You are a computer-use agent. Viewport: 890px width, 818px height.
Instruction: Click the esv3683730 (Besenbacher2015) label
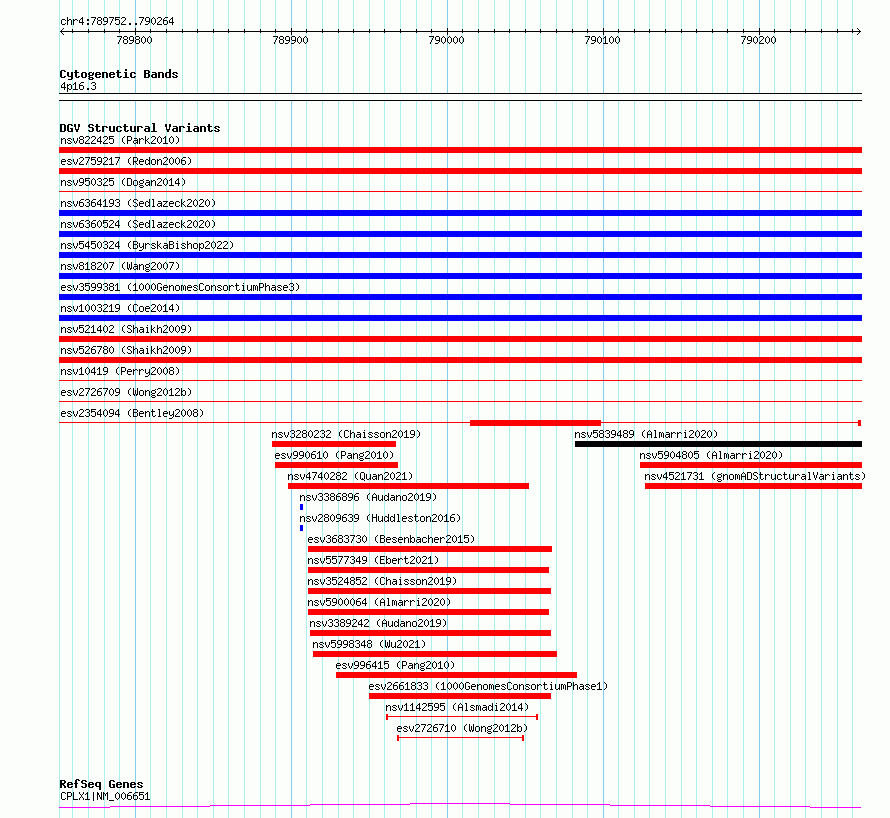click(391, 539)
